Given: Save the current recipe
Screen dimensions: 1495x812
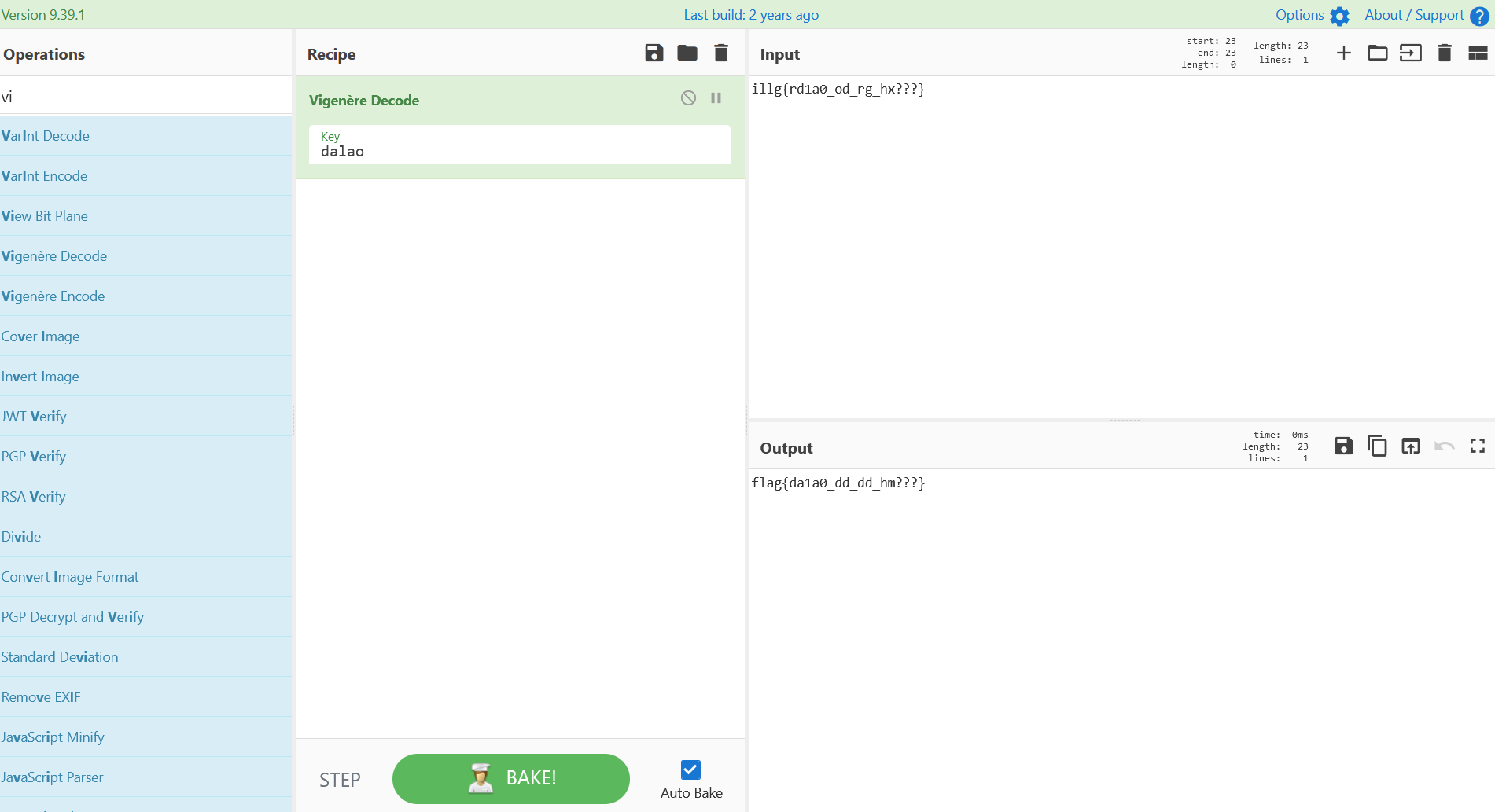Looking at the screenshot, I should [654, 53].
